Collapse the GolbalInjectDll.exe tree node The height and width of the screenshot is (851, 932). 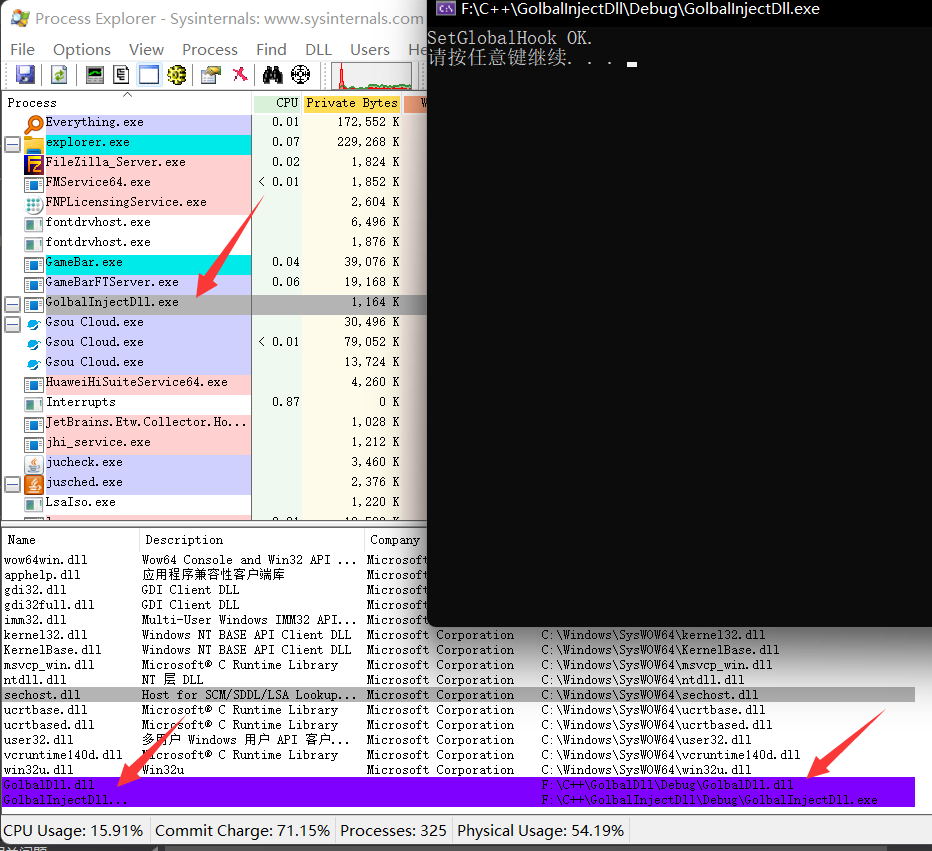[x=12, y=304]
